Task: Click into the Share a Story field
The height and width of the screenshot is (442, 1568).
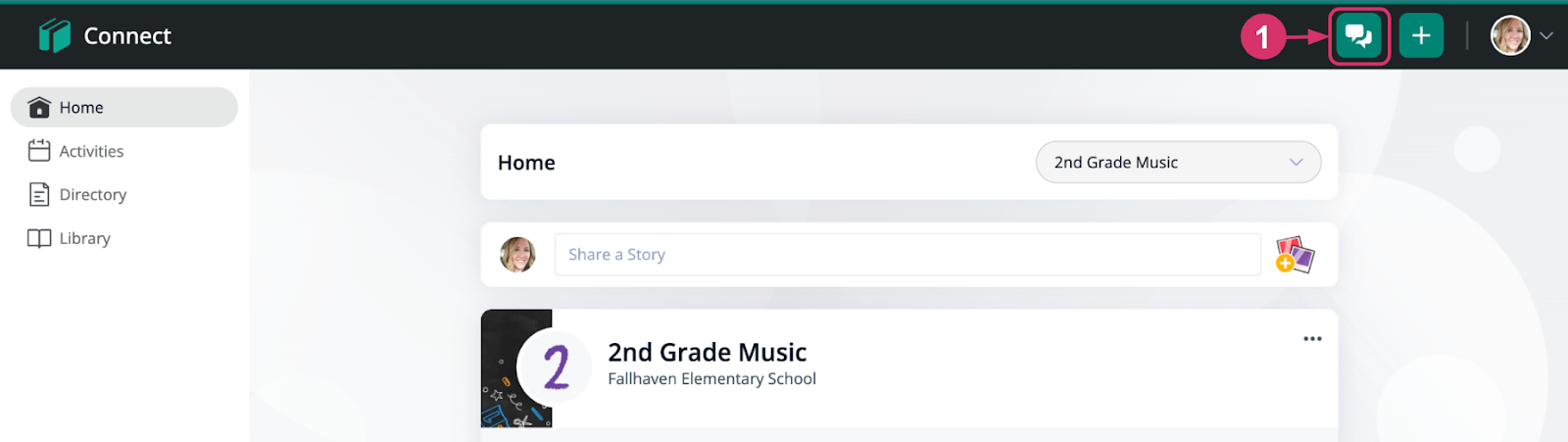Action: [907, 255]
